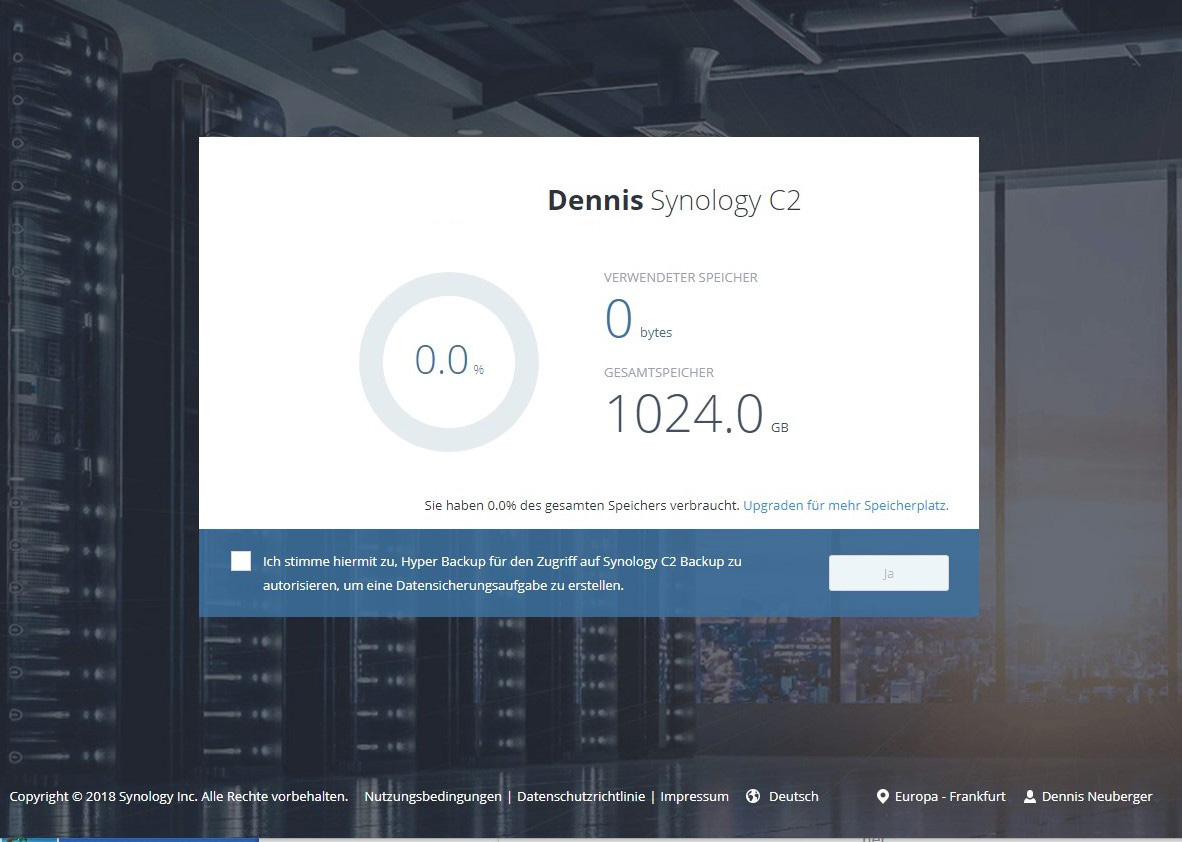Click the 1024.0 GB total storage value
1182x842 pixels.
(x=697, y=415)
